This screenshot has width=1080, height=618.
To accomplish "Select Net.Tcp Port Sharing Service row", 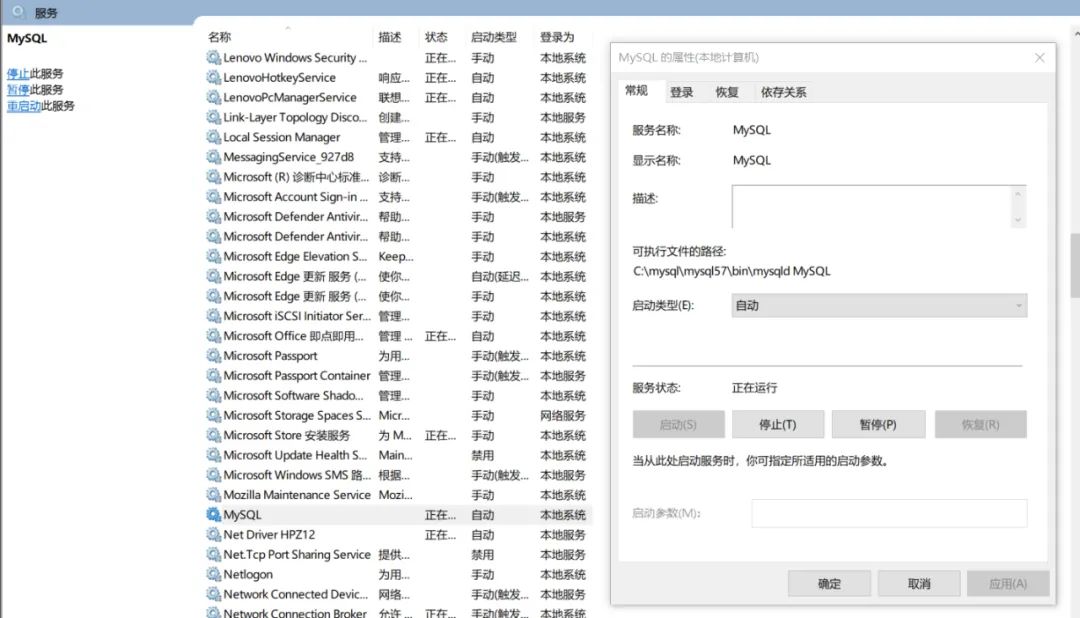I will pos(398,555).
